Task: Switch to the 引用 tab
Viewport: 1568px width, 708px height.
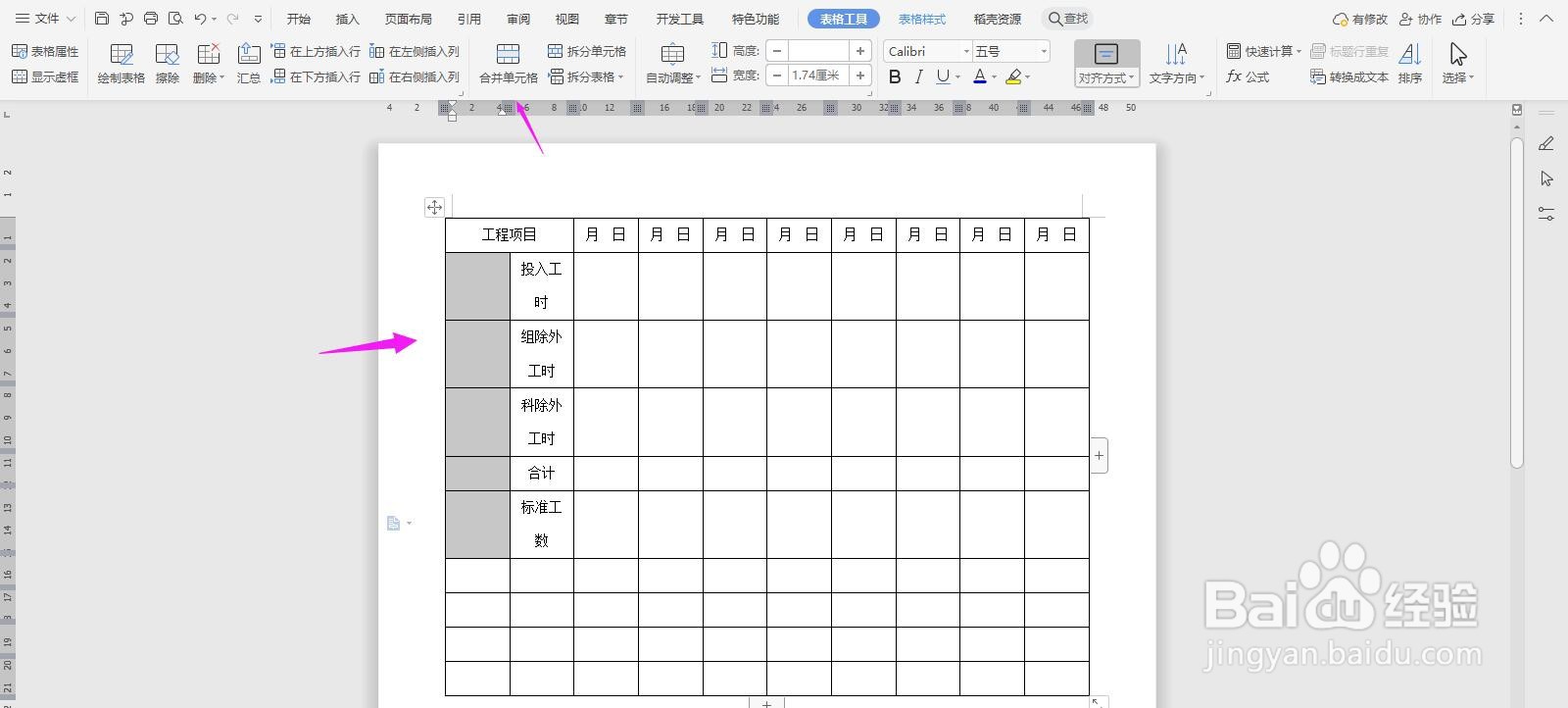Action: click(469, 19)
